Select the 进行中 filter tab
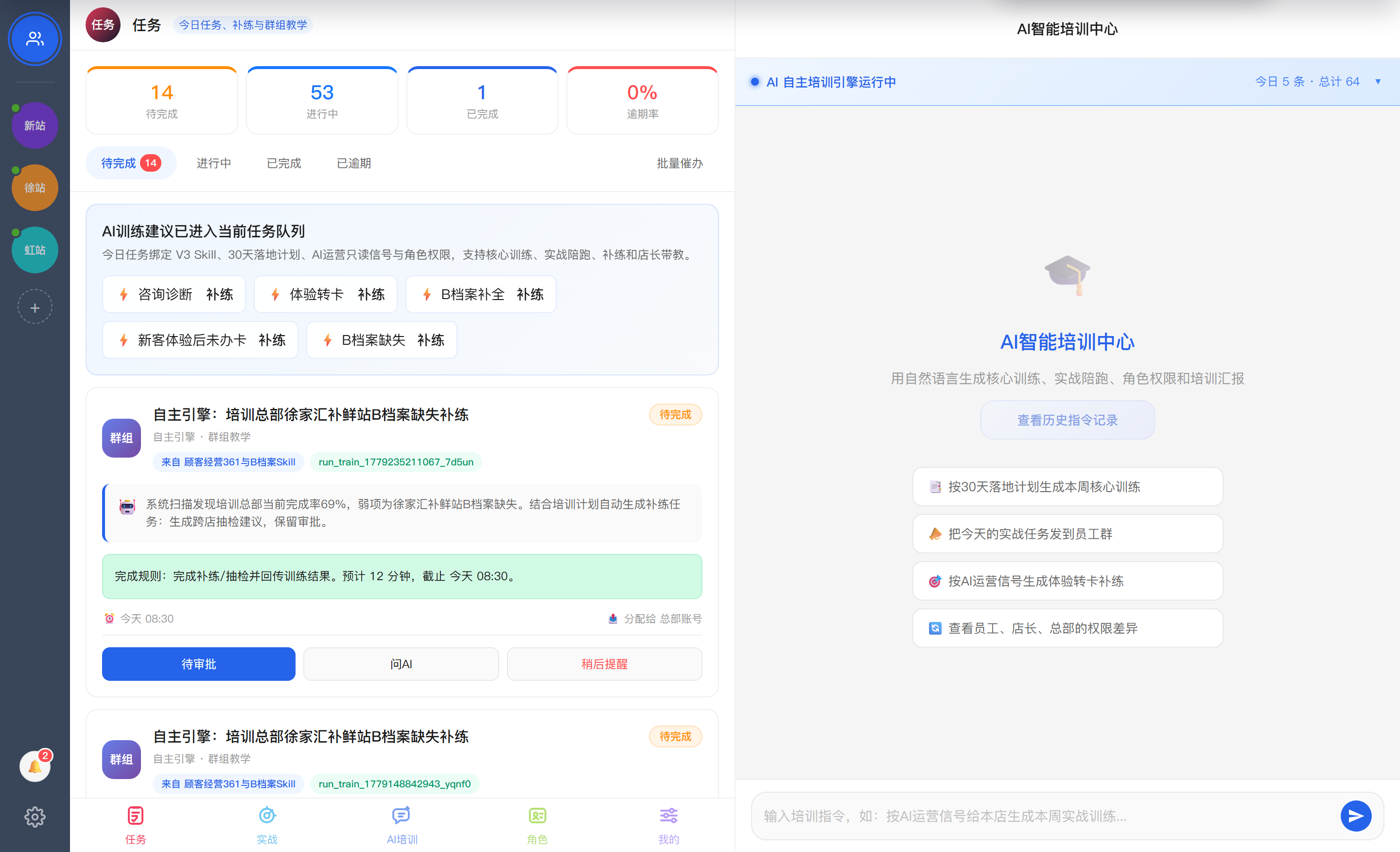The image size is (1400, 852). 213,163
